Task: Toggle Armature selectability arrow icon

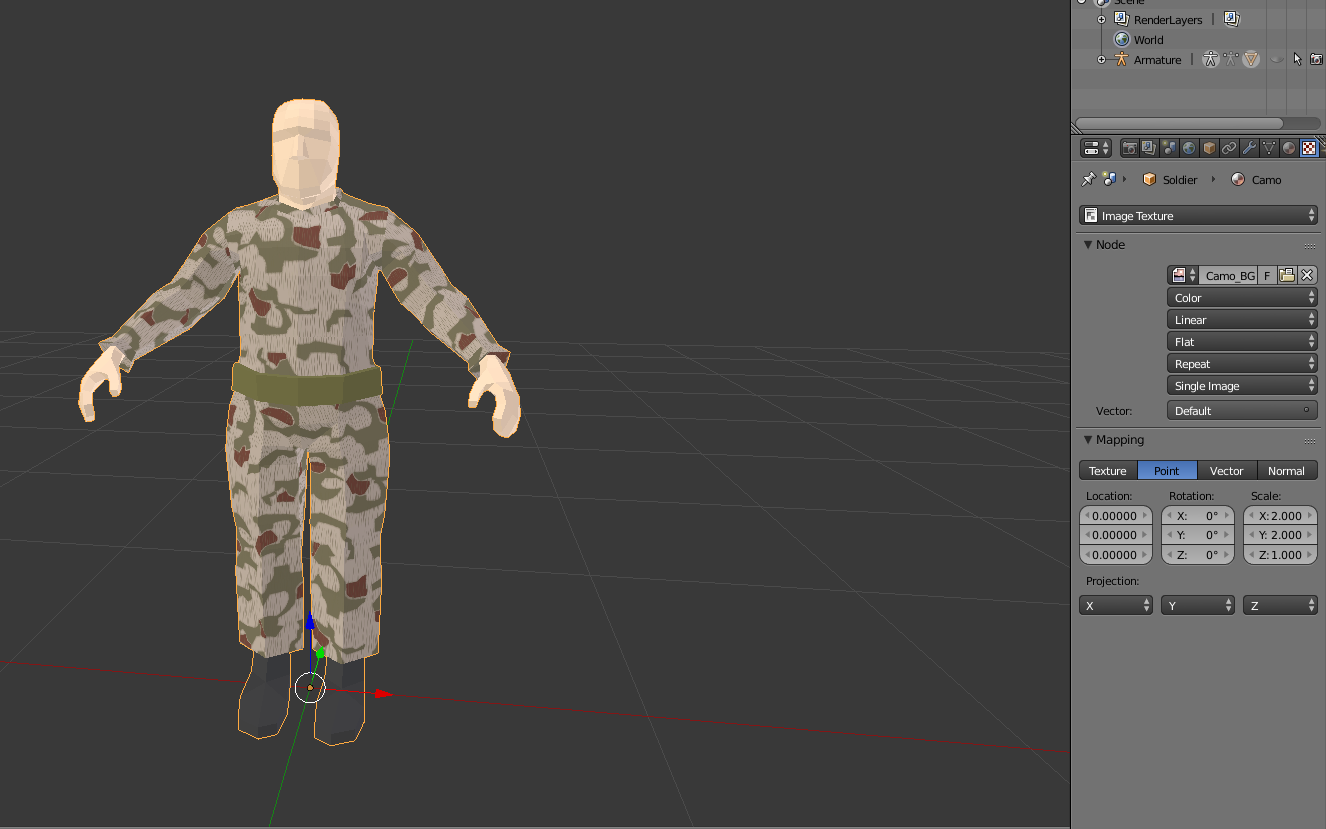Action: 1298,60
